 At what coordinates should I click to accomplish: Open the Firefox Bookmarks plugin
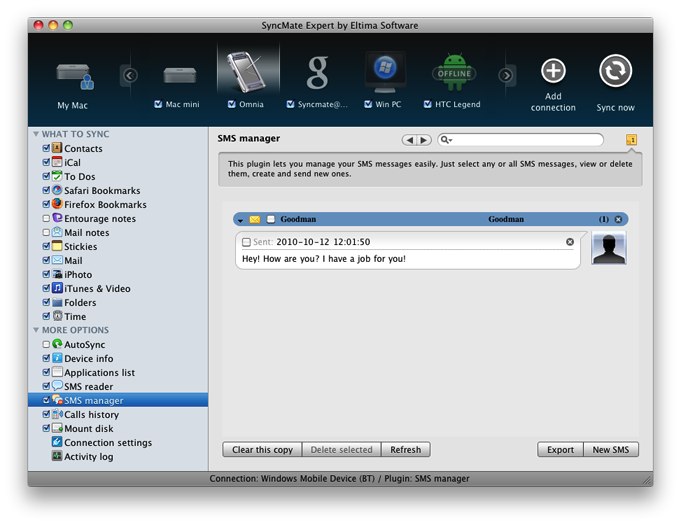[105, 205]
